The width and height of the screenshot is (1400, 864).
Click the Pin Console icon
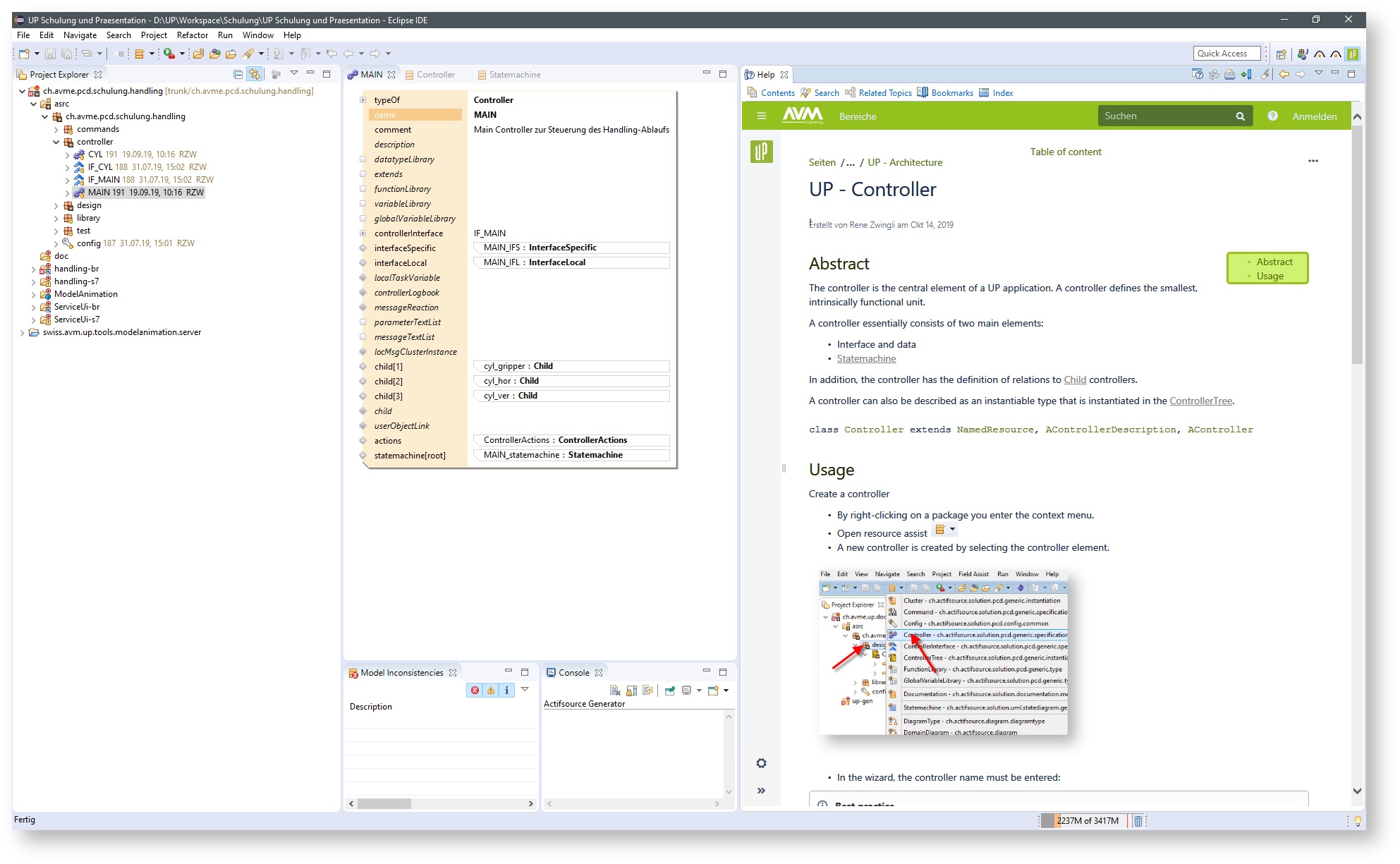[670, 690]
